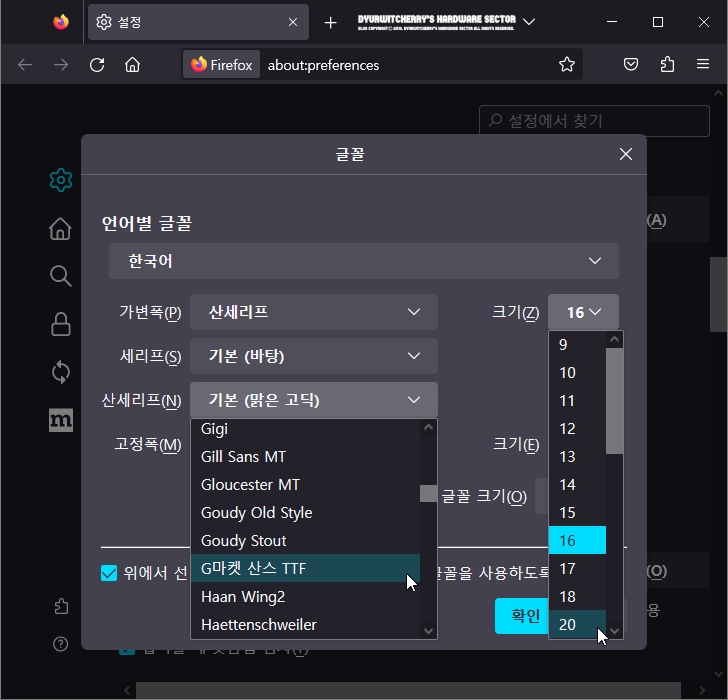Close the 글꼴 dialog

pos(626,154)
